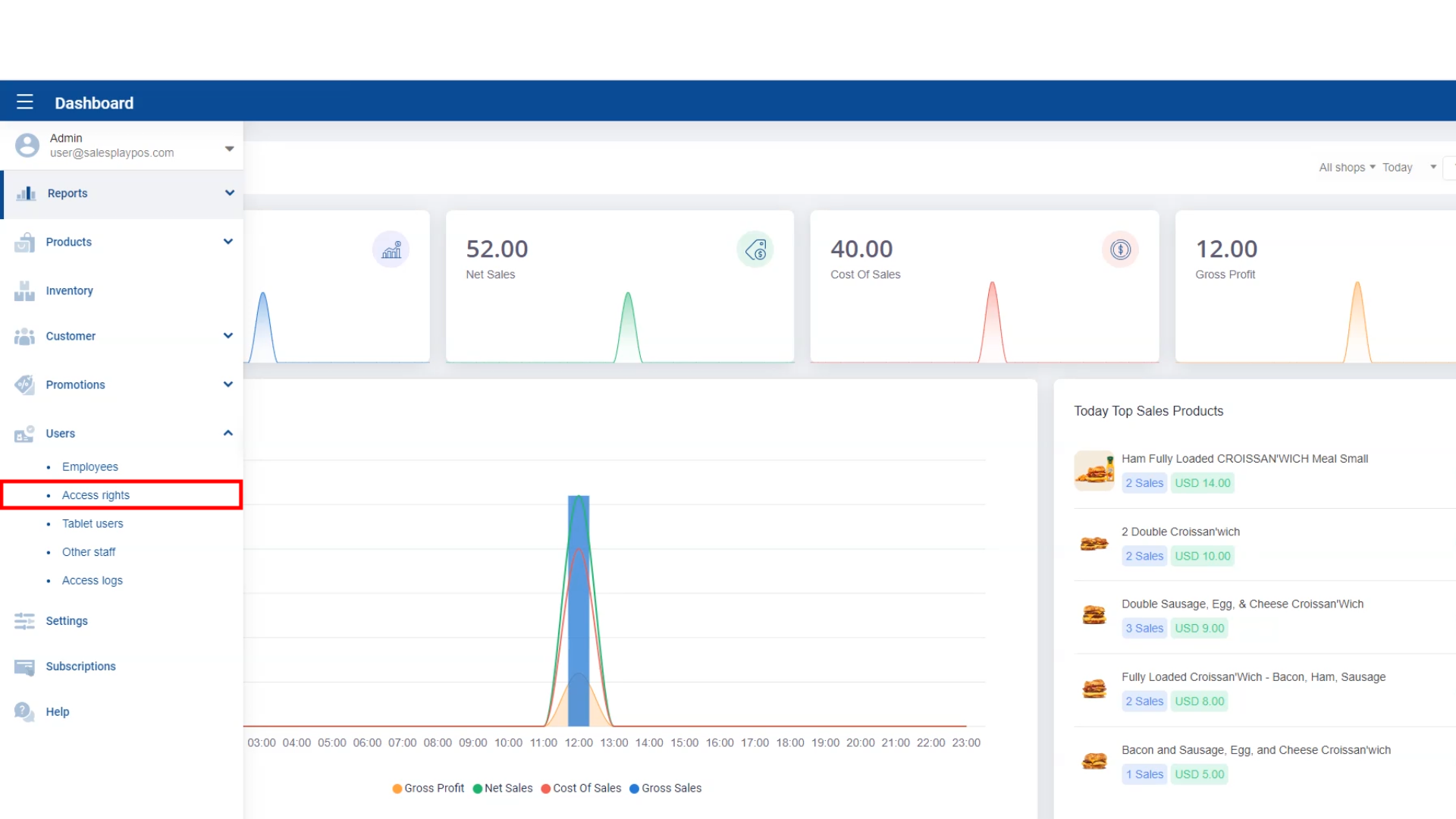Viewport: 1456px width, 819px height.
Task: Toggle Net Sales legend series
Action: pyautogui.click(x=503, y=789)
